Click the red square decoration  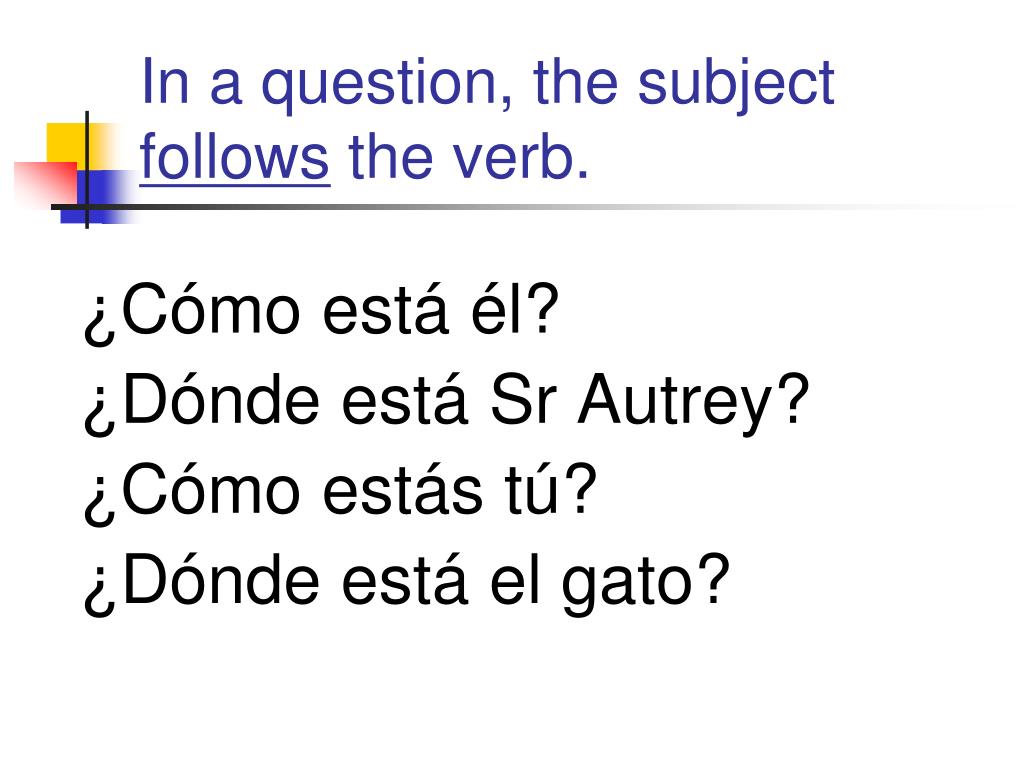[46, 184]
